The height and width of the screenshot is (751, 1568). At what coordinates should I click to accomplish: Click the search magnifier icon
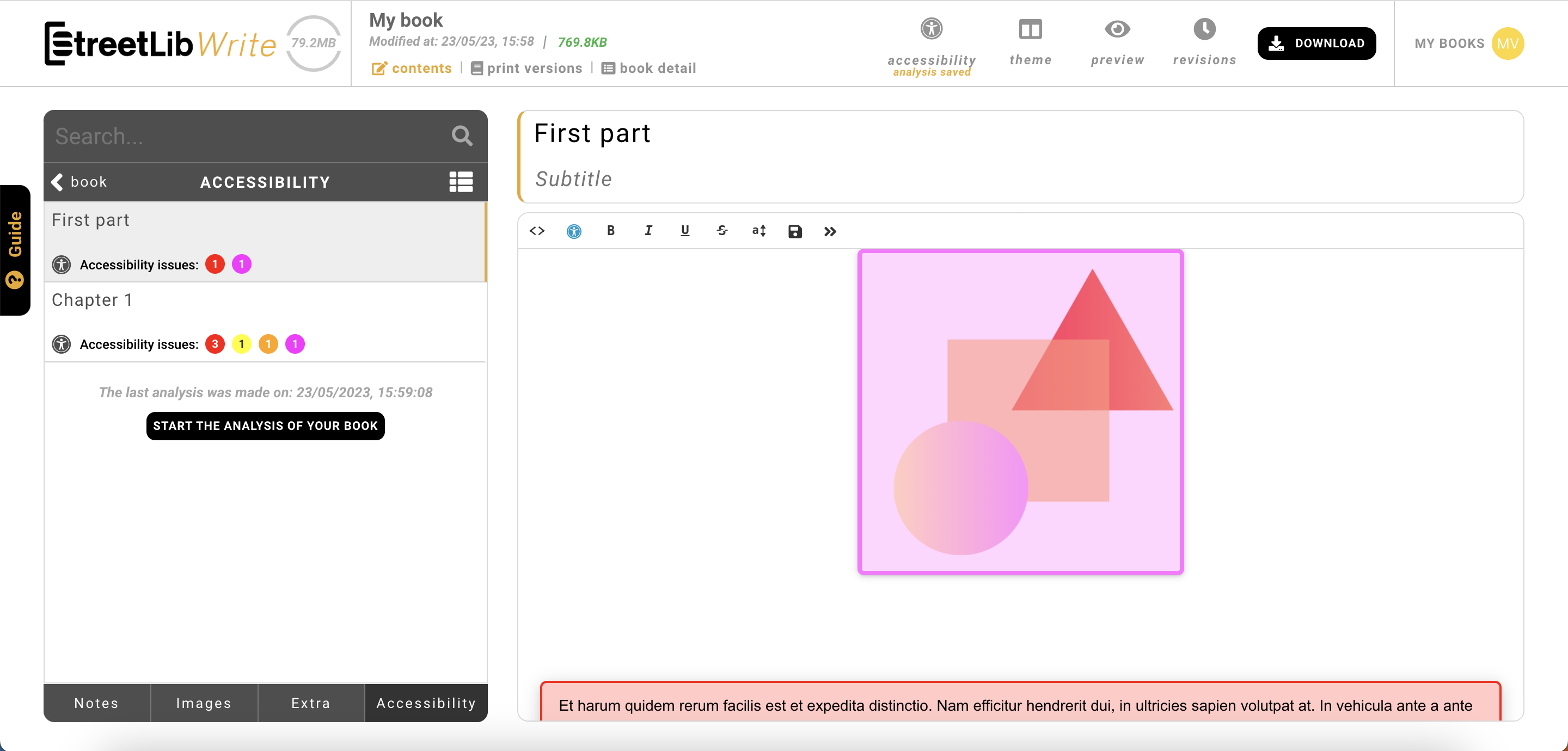[x=462, y=136]
